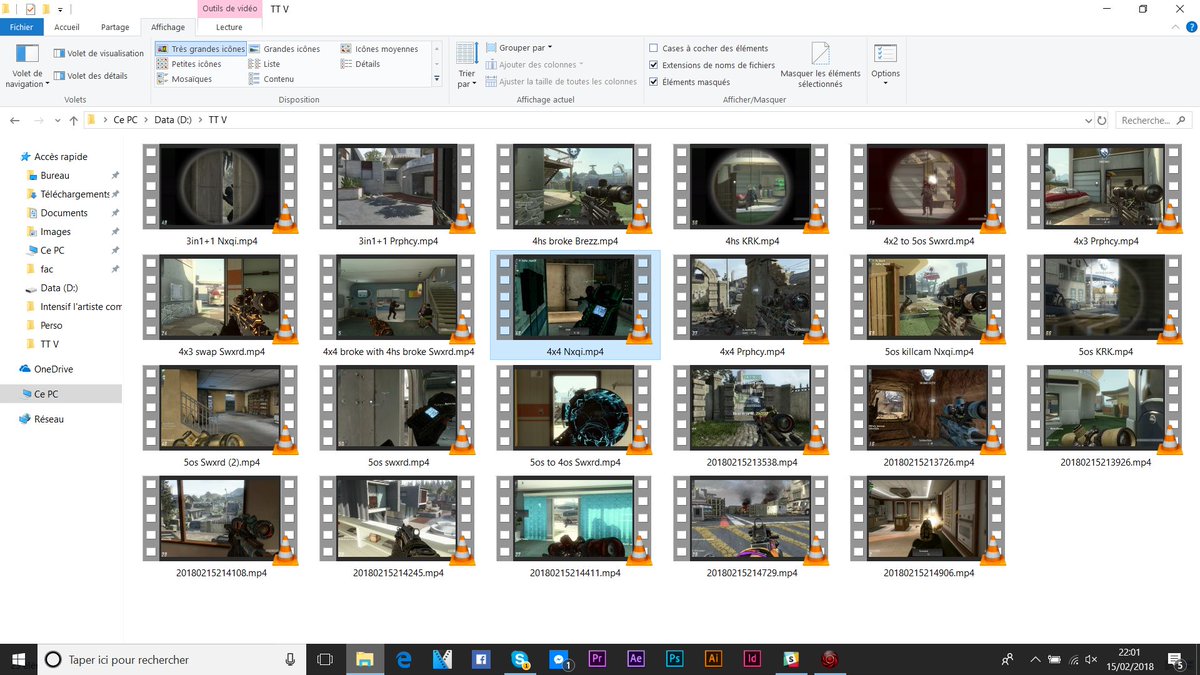Viewport: 1200px width, 675px height.
Task: Select the Contenu layout
Action: (x=271, y=79)
